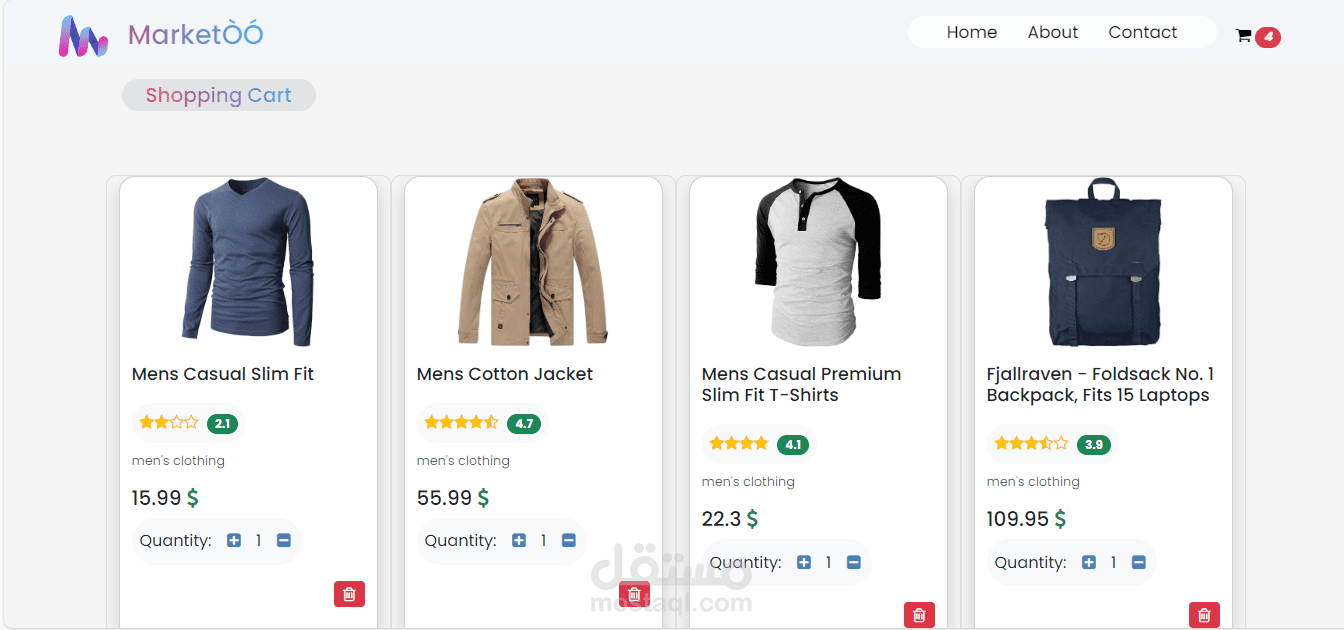Decrease Fjallraven backpack quantity
The width and height of the screenshot is (1344, 630).
pyautogui.click(x=1139, y=563)
